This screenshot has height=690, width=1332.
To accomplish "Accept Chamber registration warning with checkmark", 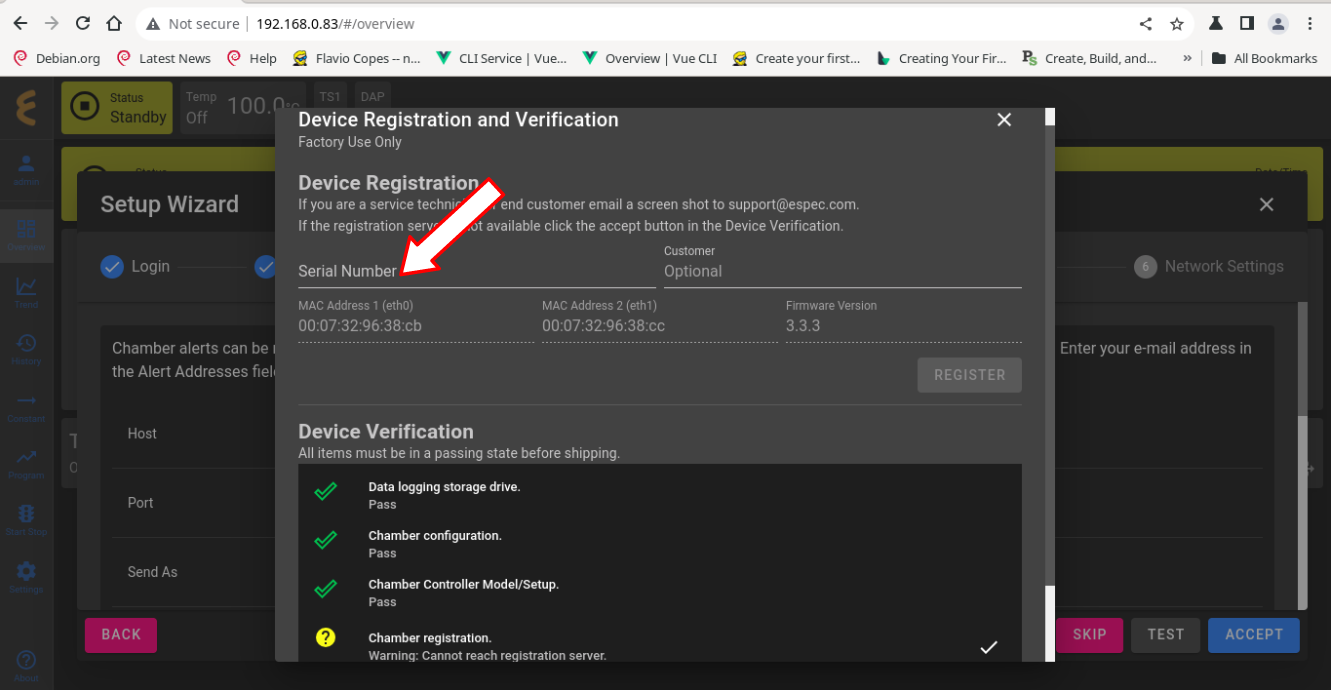I will [x=988, y=647].
